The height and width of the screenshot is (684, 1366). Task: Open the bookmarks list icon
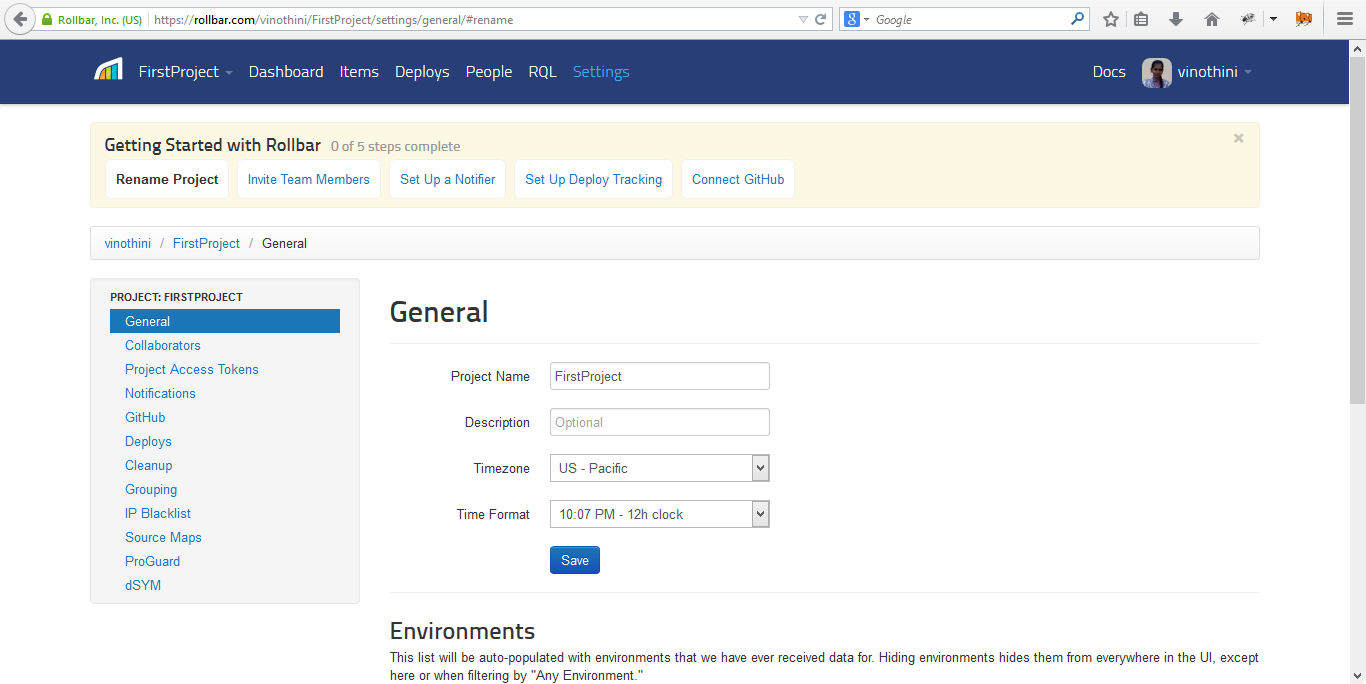[x=1142, y=19]
